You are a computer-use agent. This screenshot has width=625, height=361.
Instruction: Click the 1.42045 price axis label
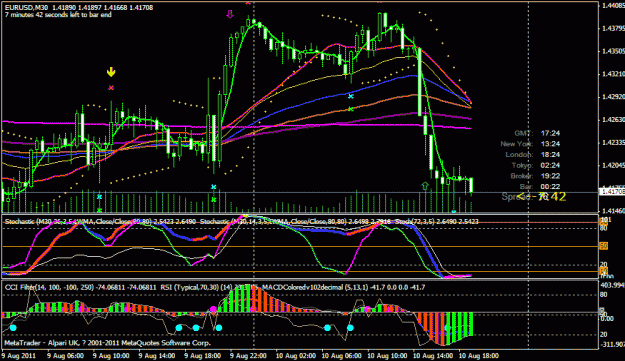coord(613,165)
